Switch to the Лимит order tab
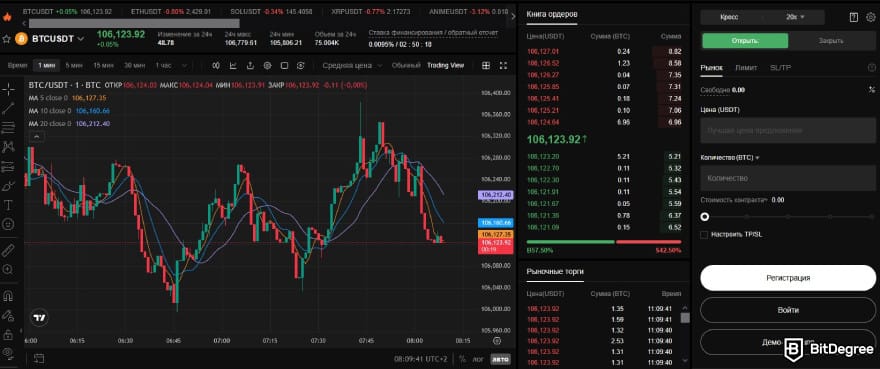 pos(746,67)
